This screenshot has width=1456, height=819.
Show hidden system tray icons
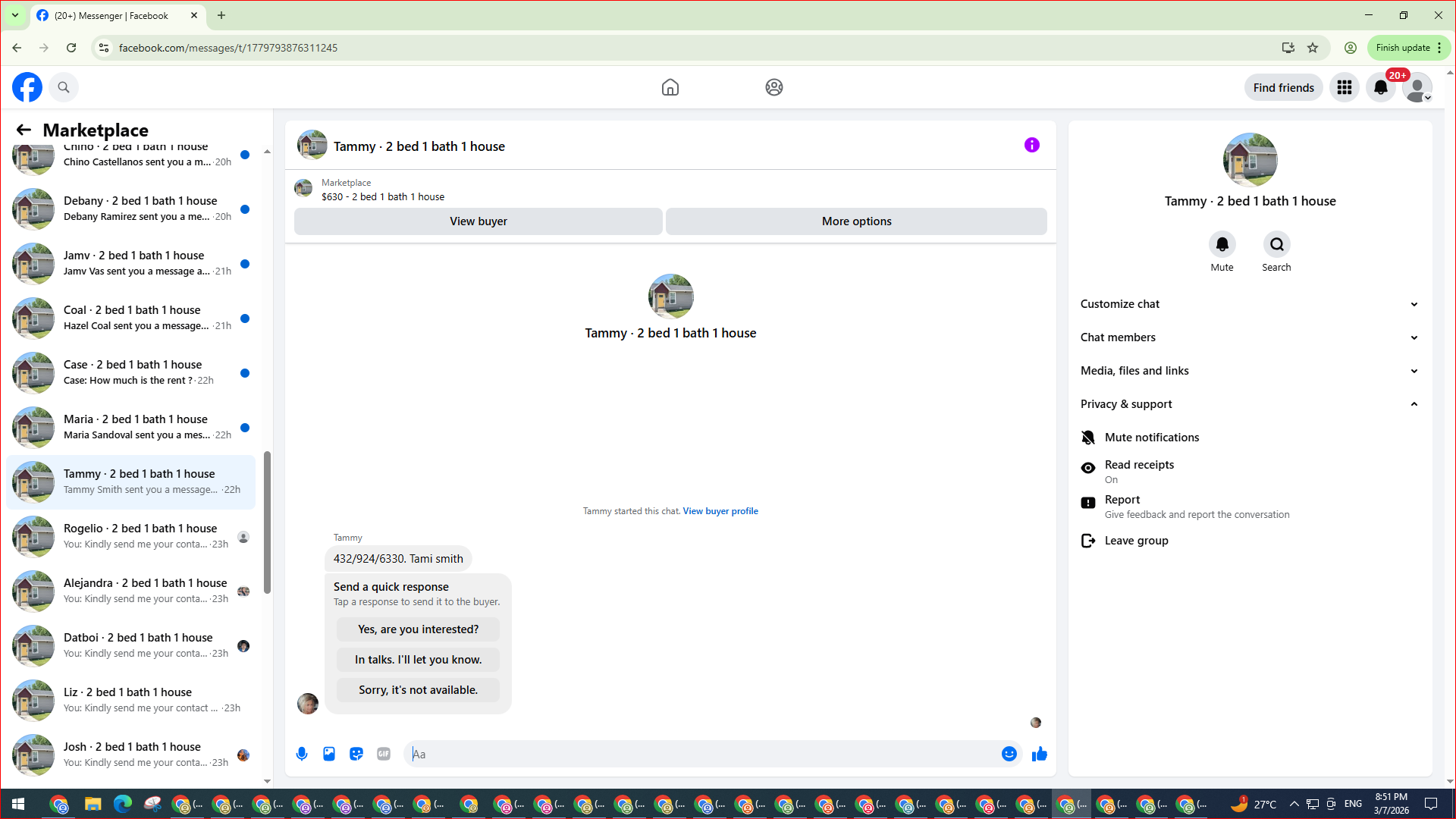pos(1294,804)
